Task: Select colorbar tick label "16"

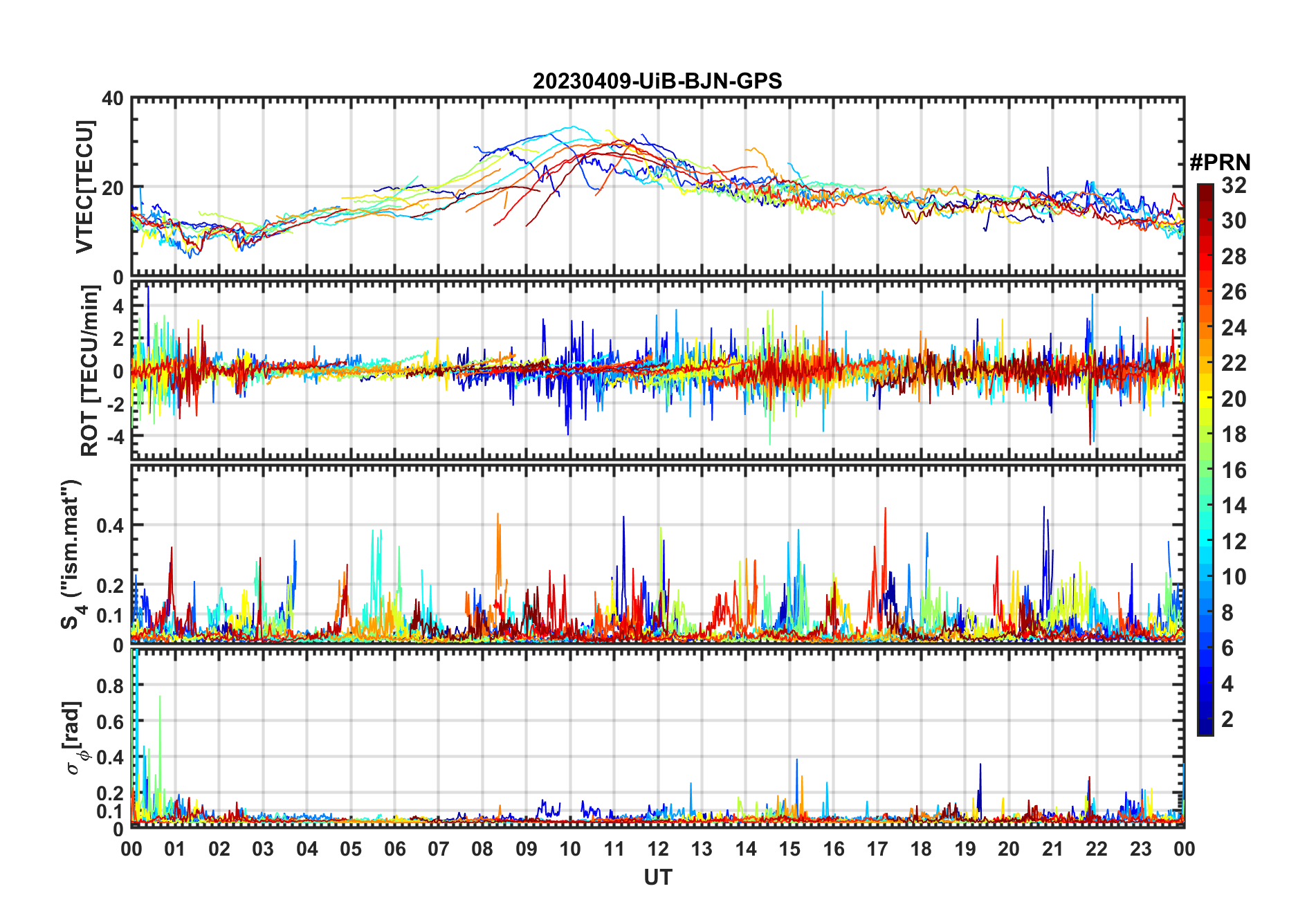Action: [x=1234, y=470]
